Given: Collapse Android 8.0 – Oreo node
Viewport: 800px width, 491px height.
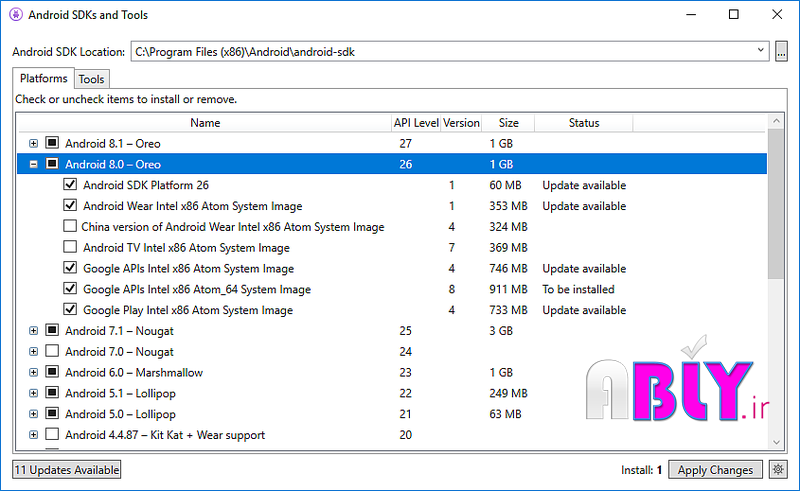Looking at the screenshot, I should [x=34, y=164].
